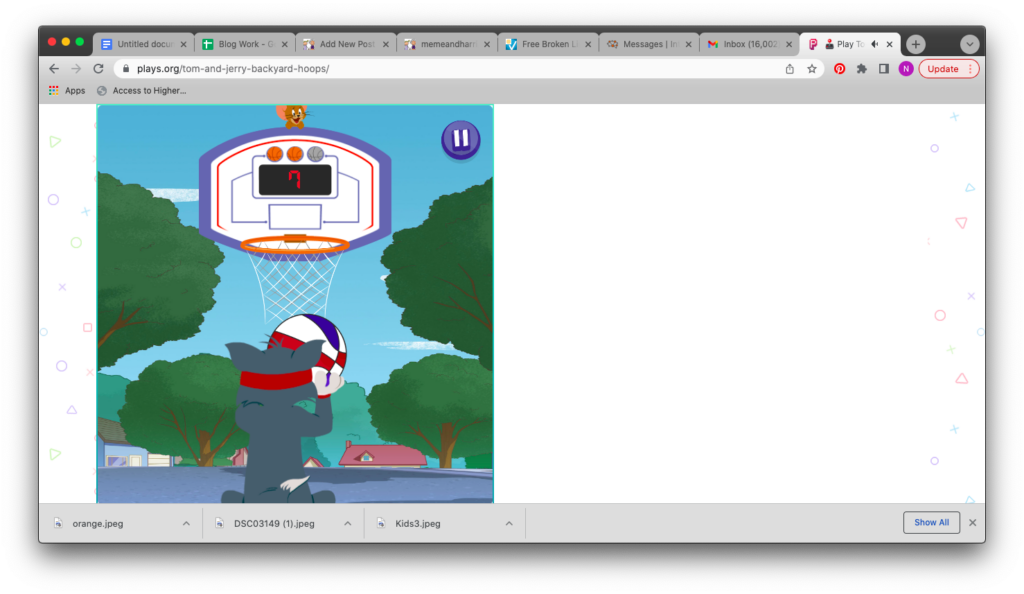Open the profile avatar N
1024x594 pixels.
pyautogui.click(x=906, y=69)
